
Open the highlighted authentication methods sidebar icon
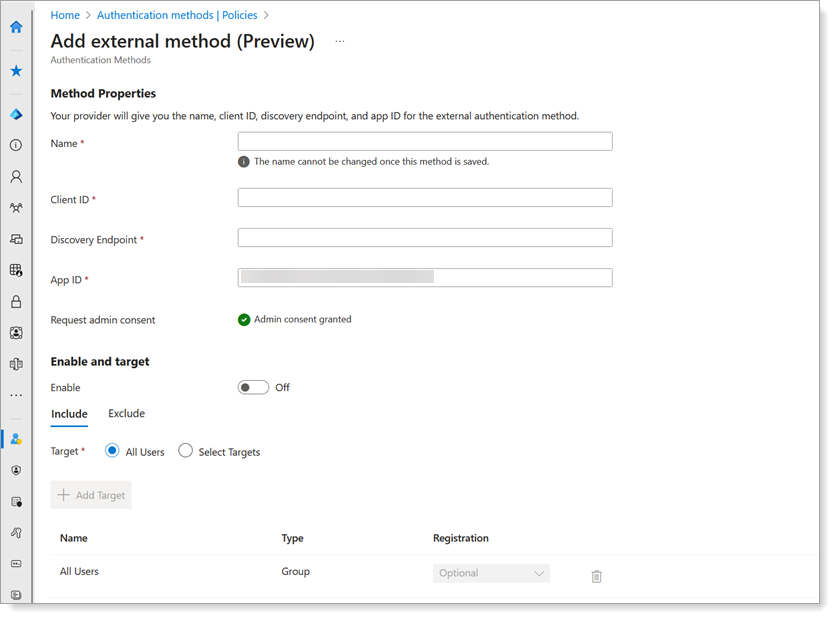pyautogui.click(x=15, y=438)
